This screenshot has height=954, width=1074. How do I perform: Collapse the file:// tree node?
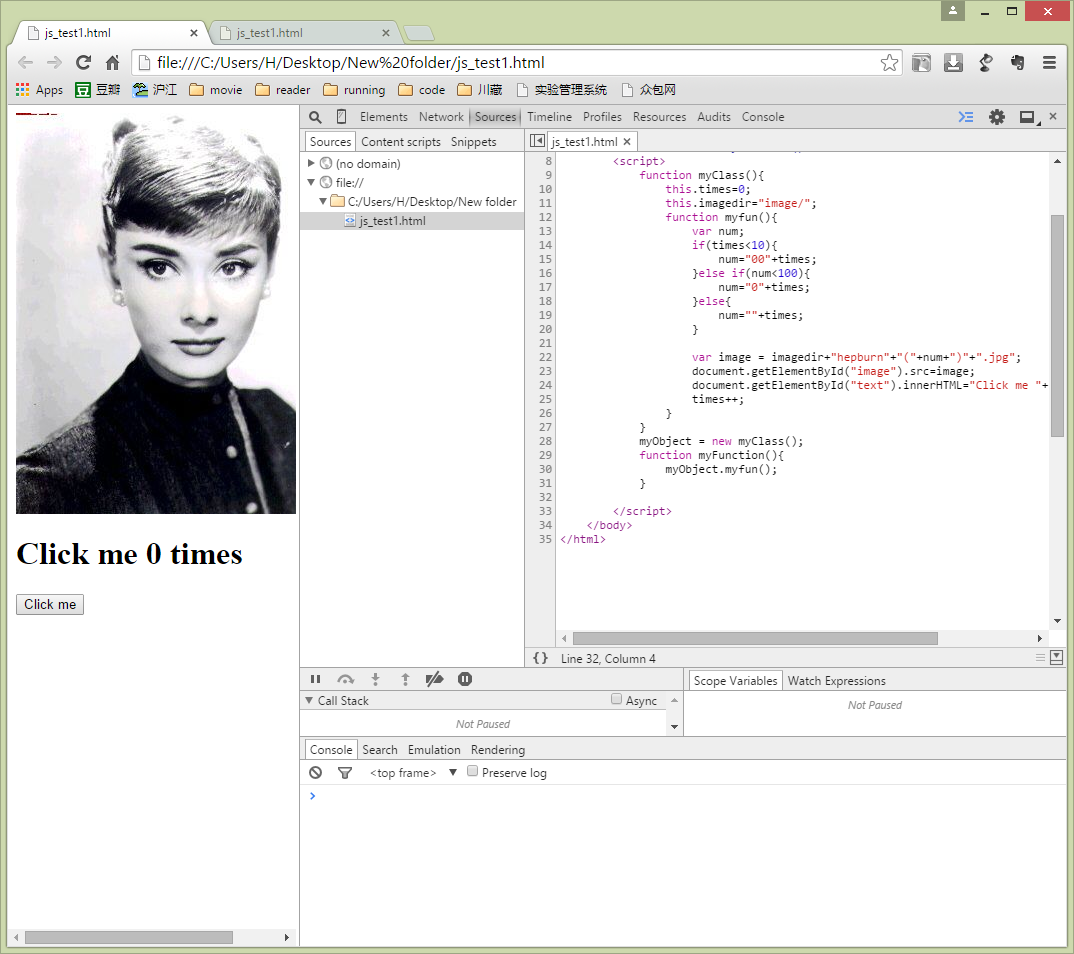click(311, 182)
